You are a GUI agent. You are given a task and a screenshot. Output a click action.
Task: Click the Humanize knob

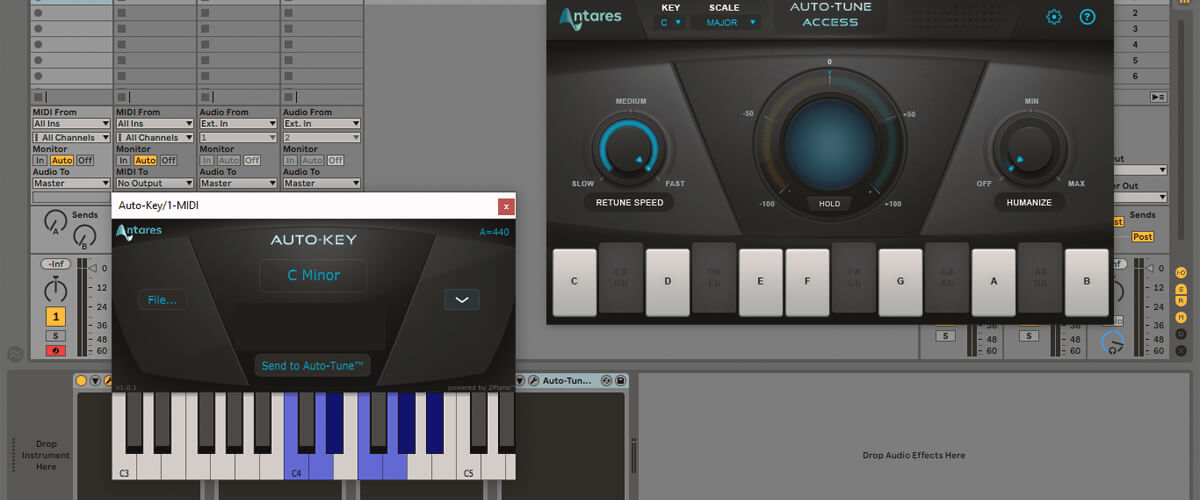pos(1032,148)
